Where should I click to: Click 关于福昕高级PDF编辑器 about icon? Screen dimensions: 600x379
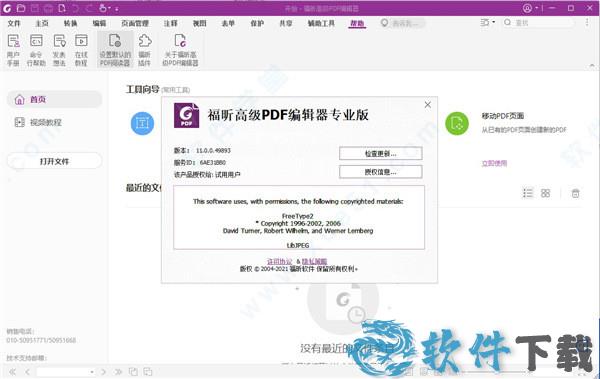pyautogui.click(x=180, y=50)
